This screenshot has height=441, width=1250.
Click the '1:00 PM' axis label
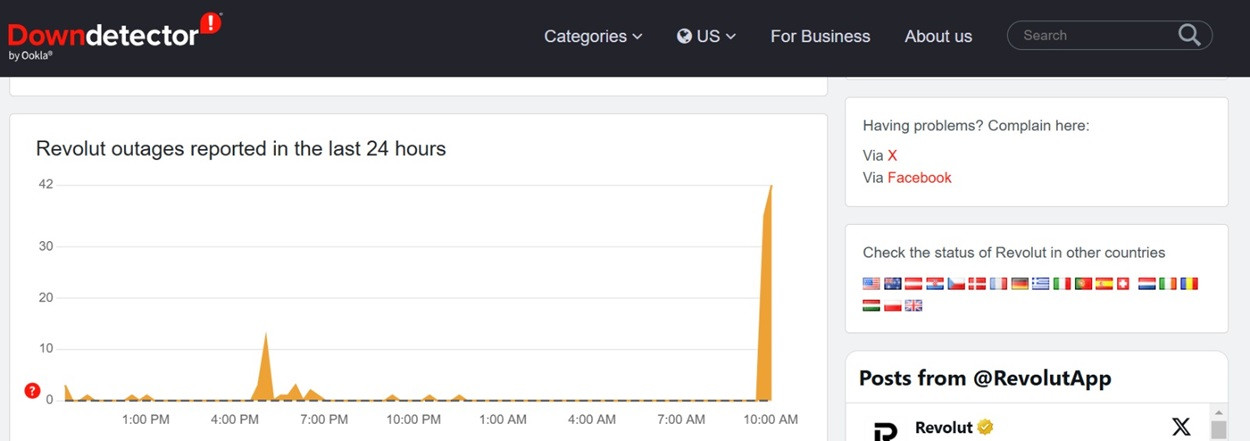[x=146, y=419]
